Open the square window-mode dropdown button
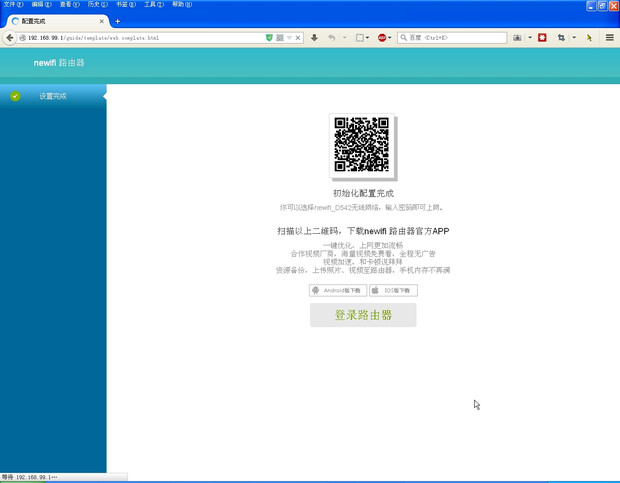Image resolution: width=620 pixels, height=483 pixels. click(x=362, y=38)
